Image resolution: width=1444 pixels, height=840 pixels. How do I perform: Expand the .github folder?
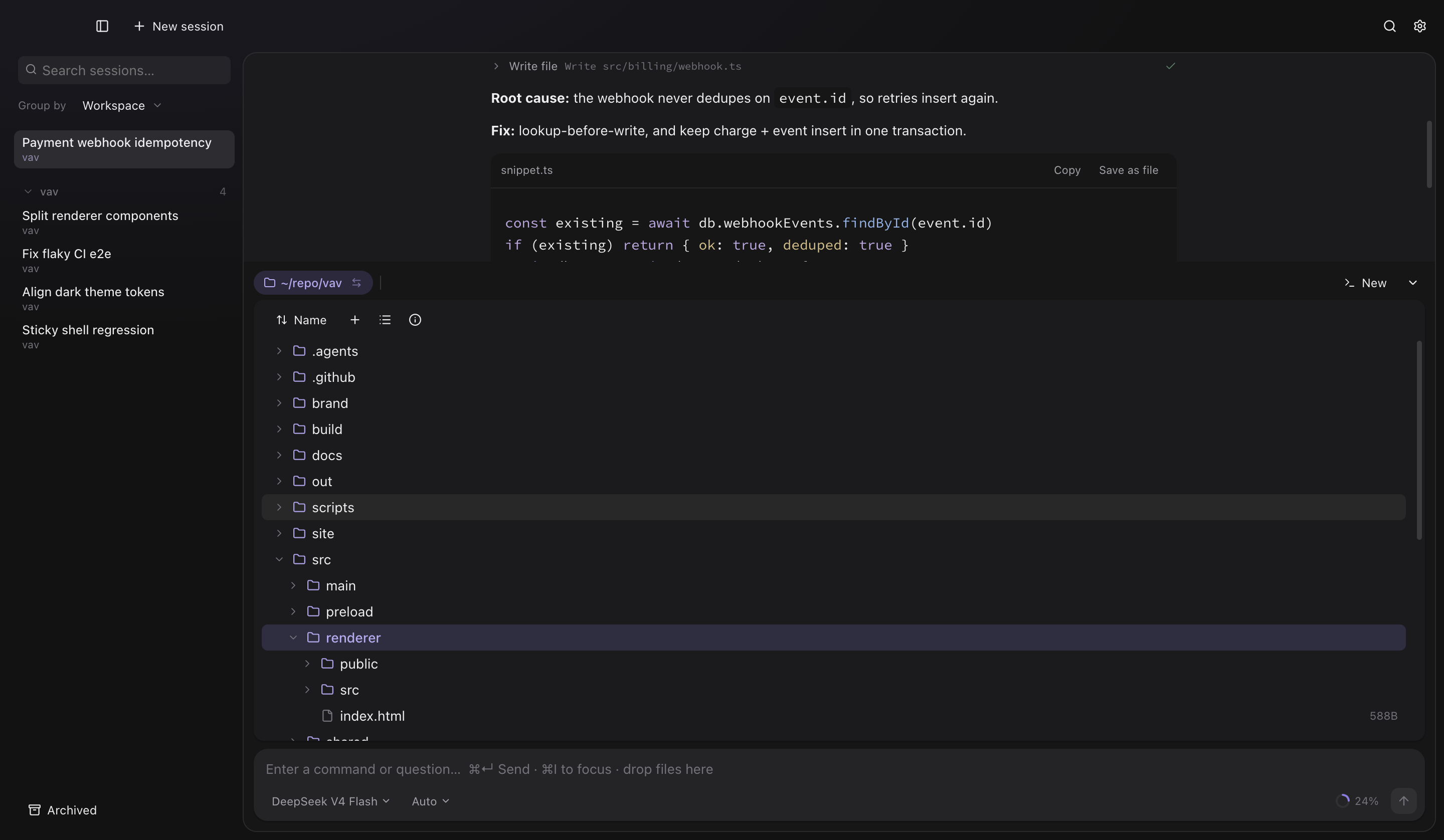click(279, 377)
